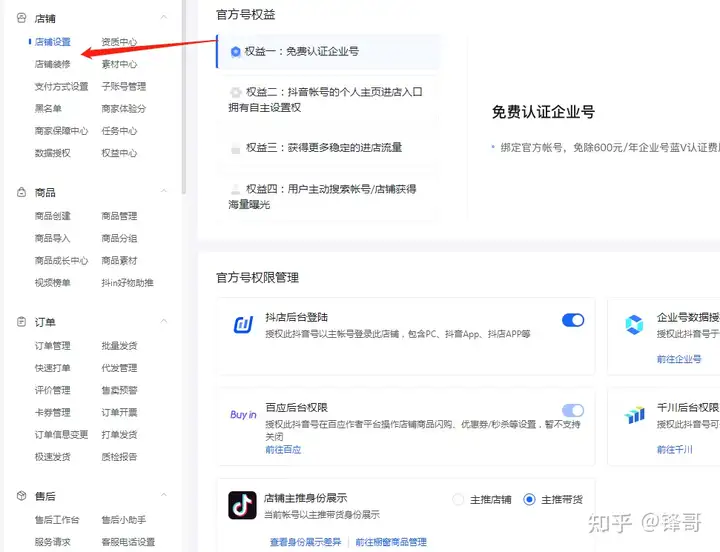
Task: Open 抖in好物助推 menu item
Action: (x=128, y=282)
